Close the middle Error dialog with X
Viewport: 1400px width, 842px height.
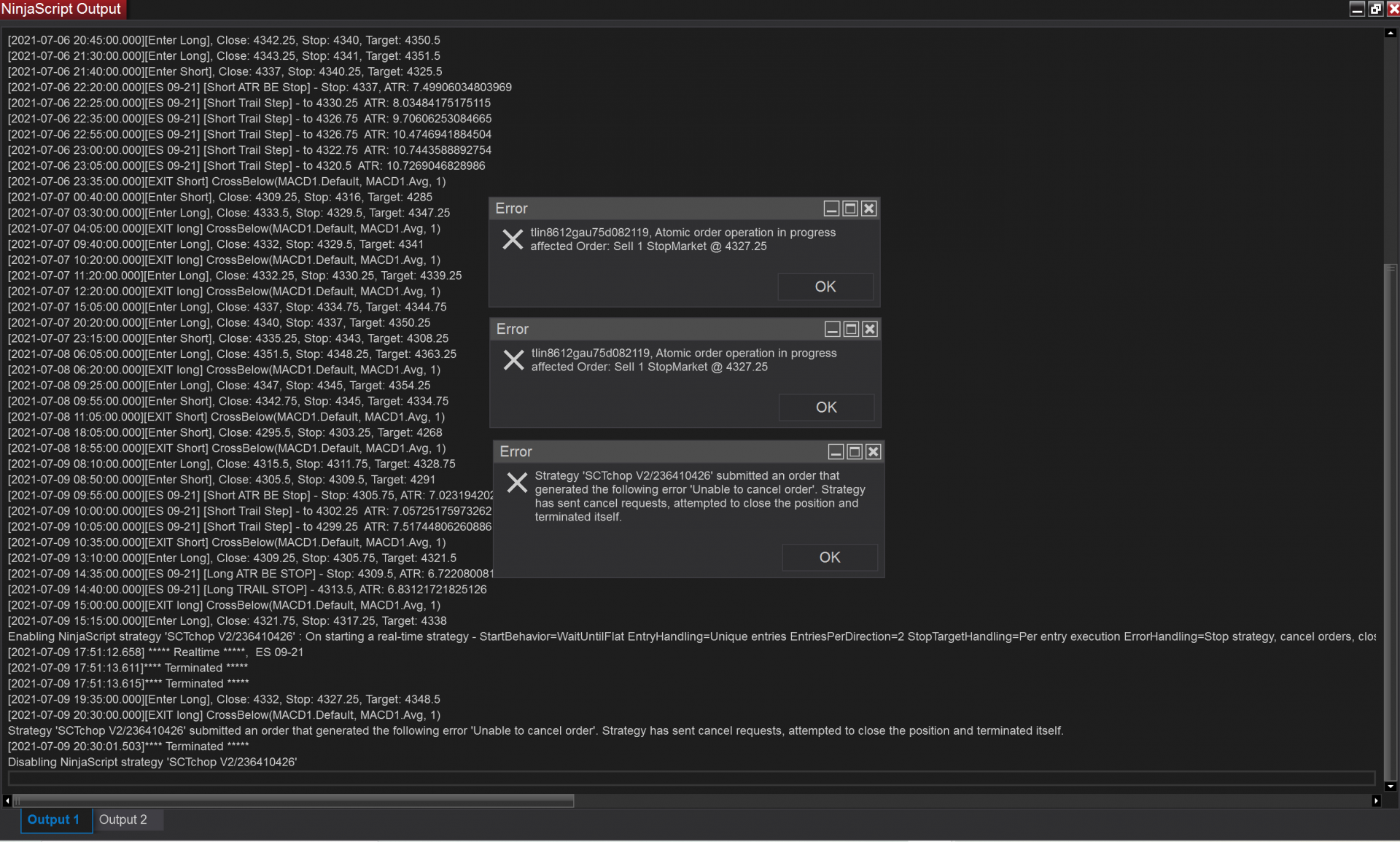[x=869, y=330]
